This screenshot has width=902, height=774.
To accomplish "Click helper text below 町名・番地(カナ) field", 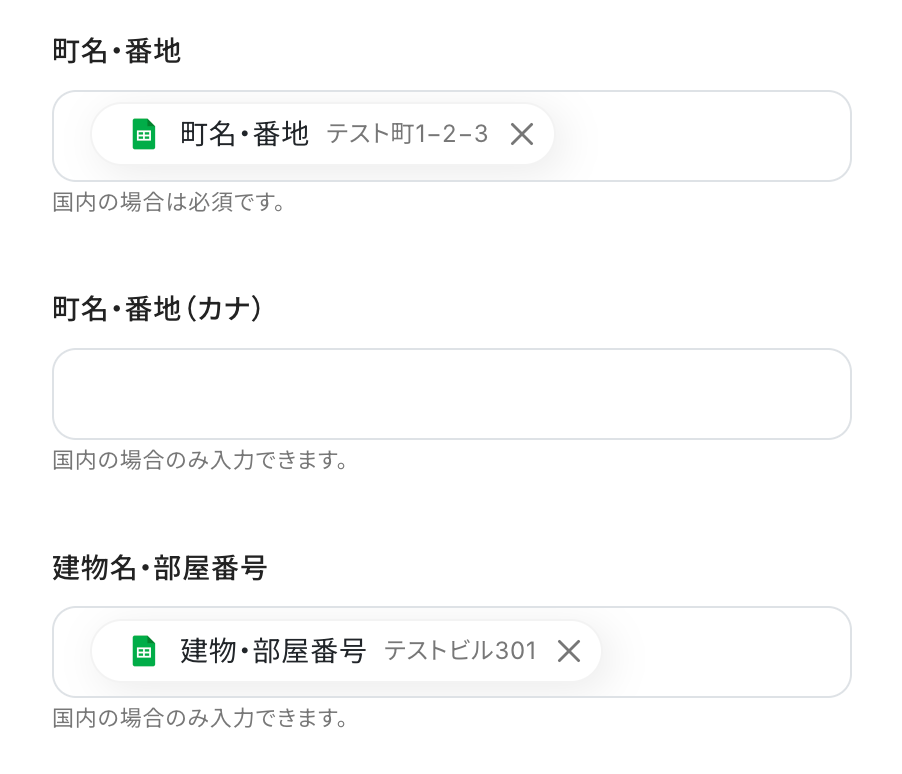I will (x=200, y=461).
